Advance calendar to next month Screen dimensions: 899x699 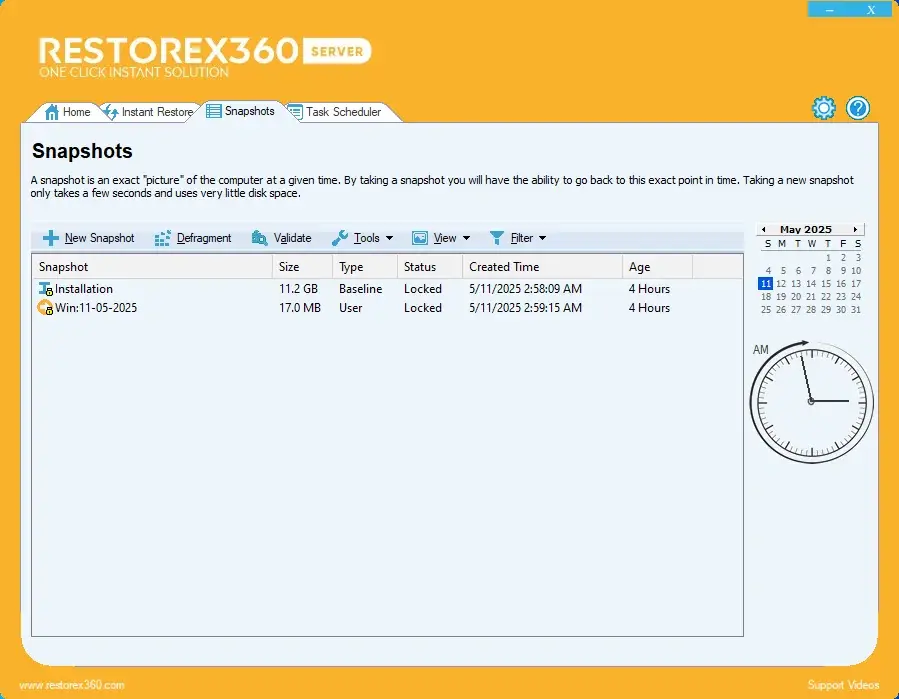[x=855, y=230]
